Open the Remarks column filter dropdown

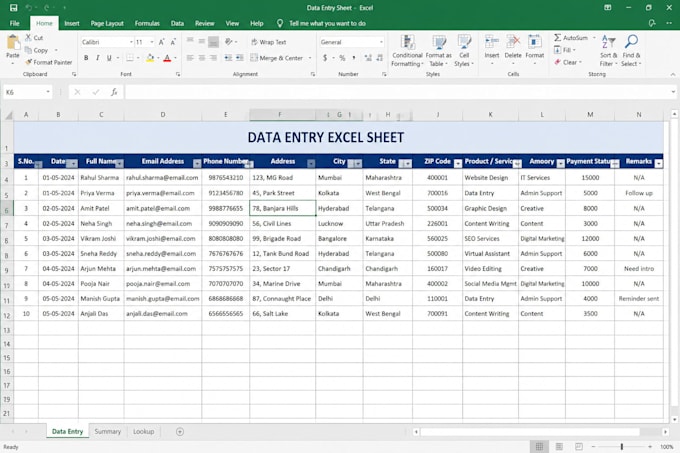pyautogui.click(x=659, y=163)
